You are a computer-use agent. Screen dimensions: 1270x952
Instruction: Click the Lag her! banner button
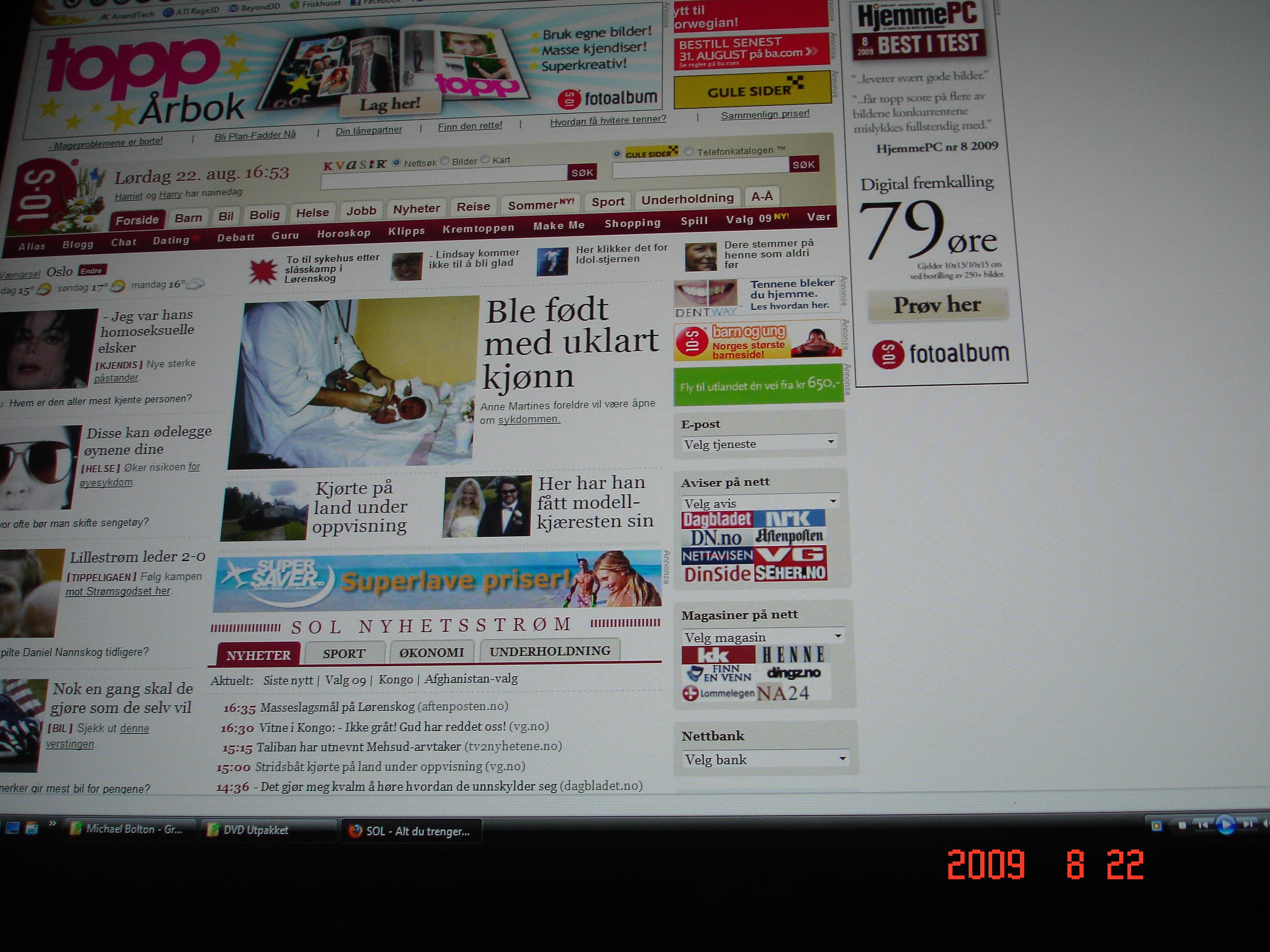[390, 104]
